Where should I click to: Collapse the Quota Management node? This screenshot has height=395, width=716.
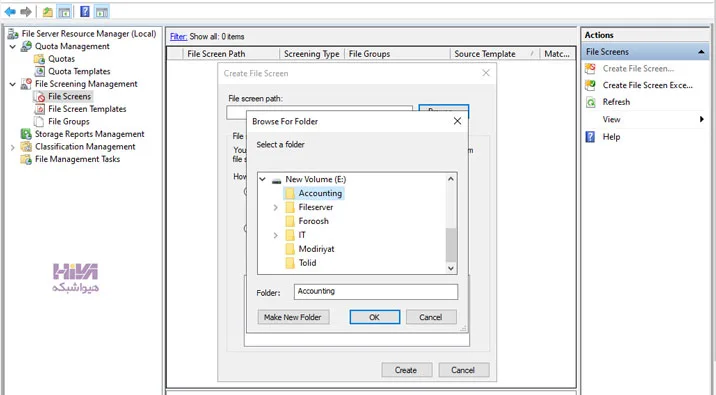[x=13, y=47]
